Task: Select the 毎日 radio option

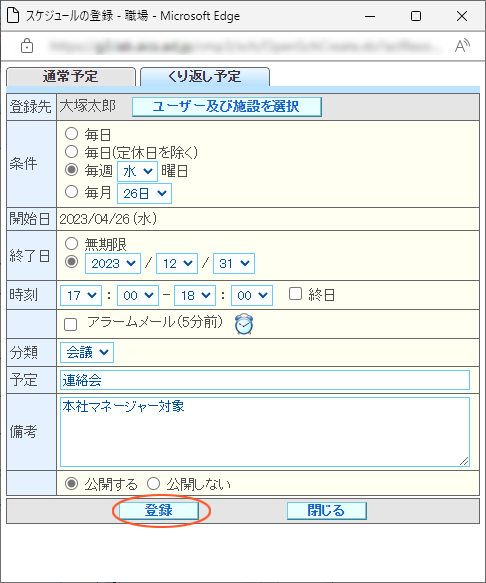Action: (x=71, y=133)
